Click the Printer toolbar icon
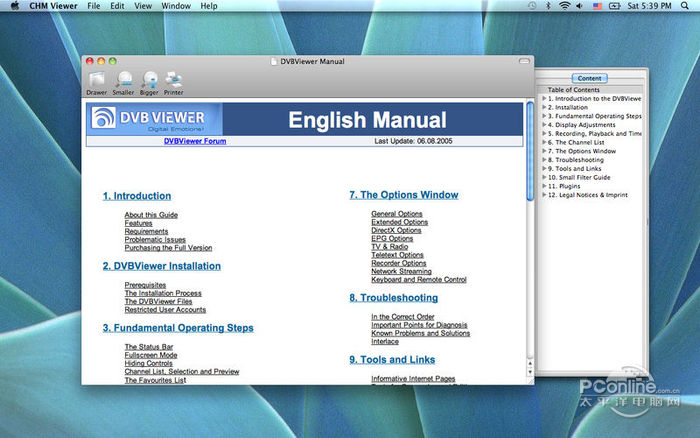Image resolution: width=700 pixels, height=438 pixels. 174,80
